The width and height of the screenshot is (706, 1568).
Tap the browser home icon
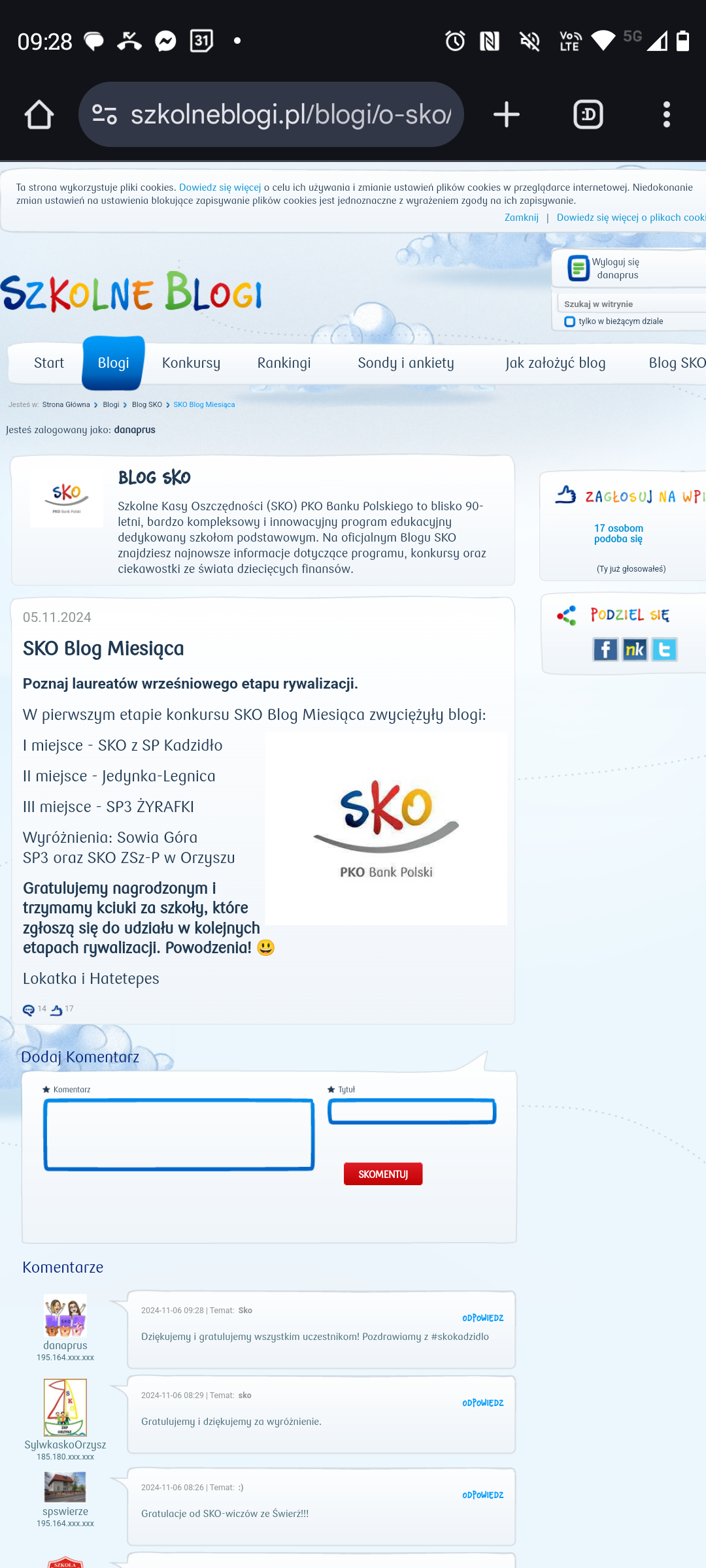pos(39,115)
